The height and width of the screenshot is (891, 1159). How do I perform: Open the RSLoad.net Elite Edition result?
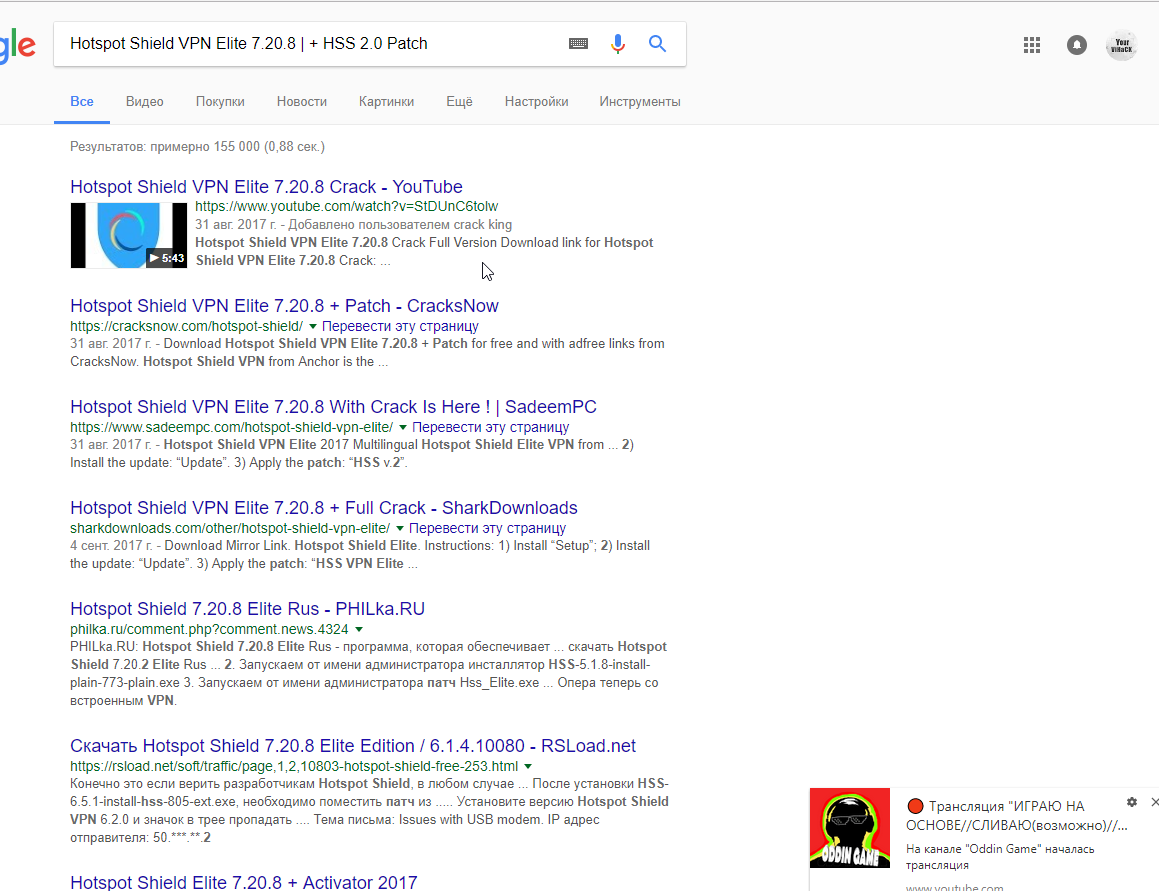point(353,745)
